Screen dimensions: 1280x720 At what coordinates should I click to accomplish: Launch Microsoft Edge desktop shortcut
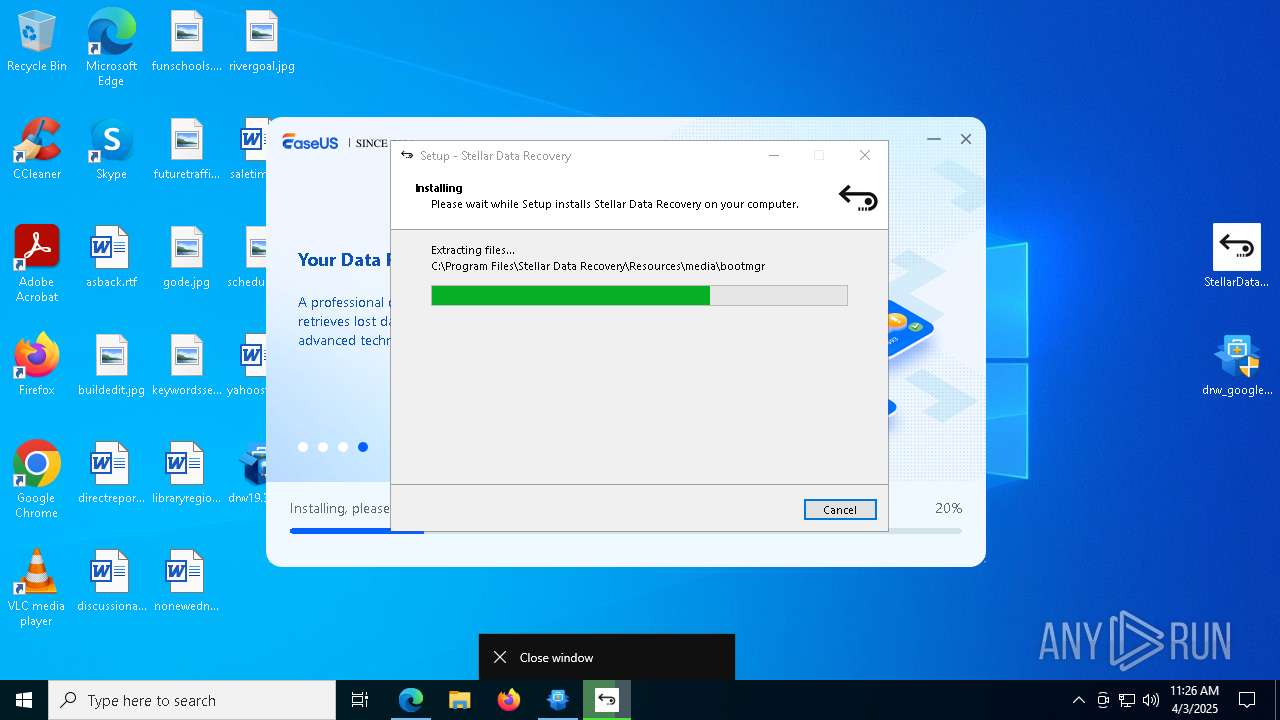click(111, 47)
